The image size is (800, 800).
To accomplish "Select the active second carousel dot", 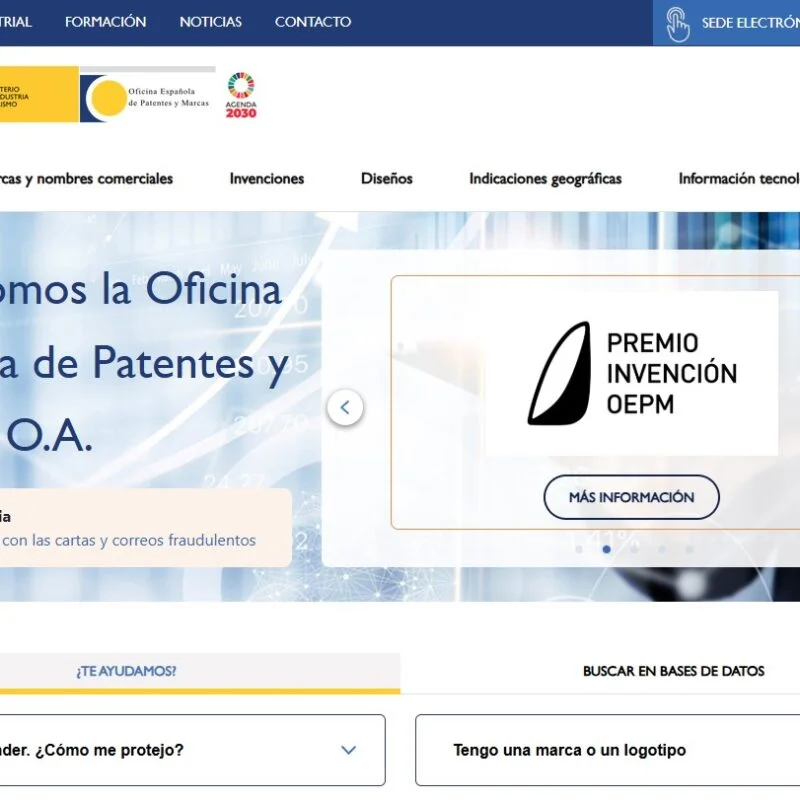I will pyautogui.click(x=607, y=549).
